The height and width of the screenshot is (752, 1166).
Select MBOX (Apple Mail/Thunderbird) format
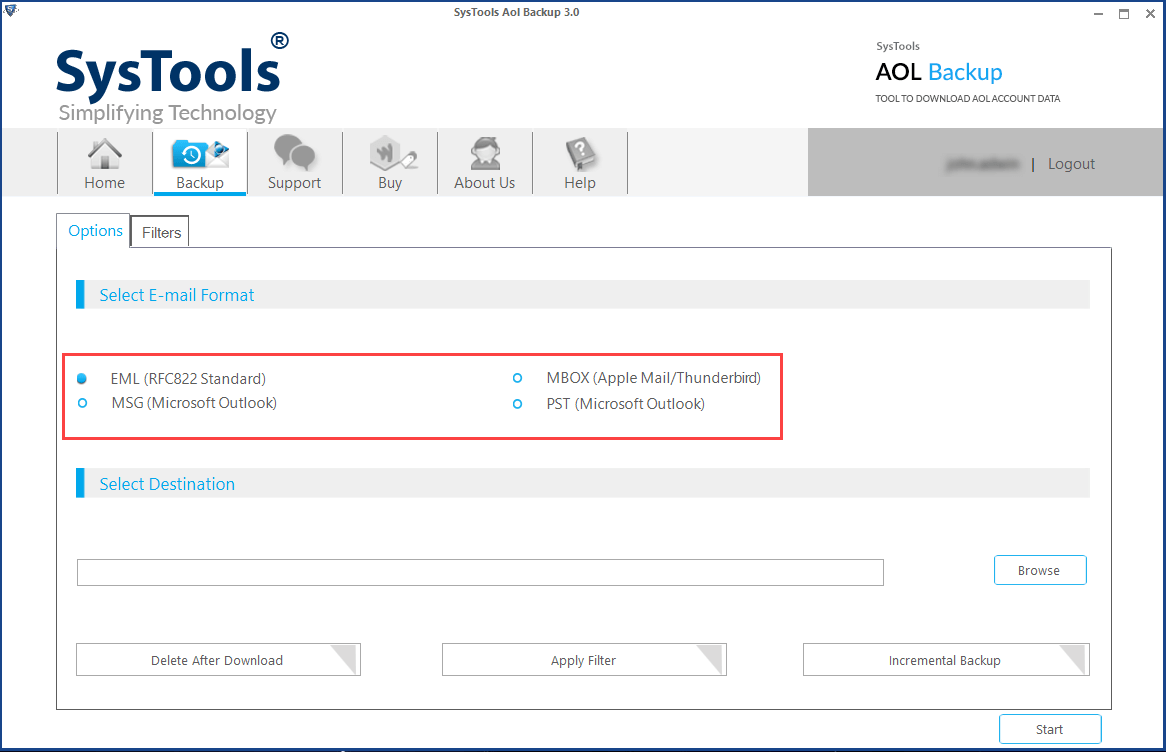(x=517, y=378)
